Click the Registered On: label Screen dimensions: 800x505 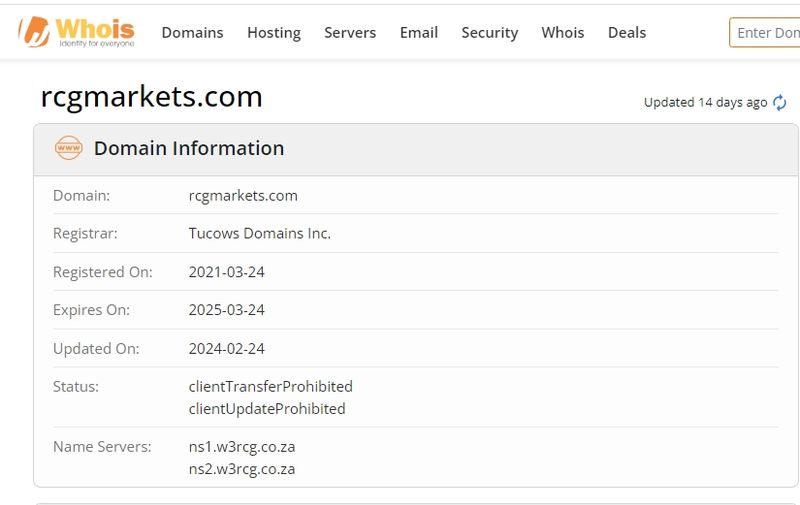[103, 272]
